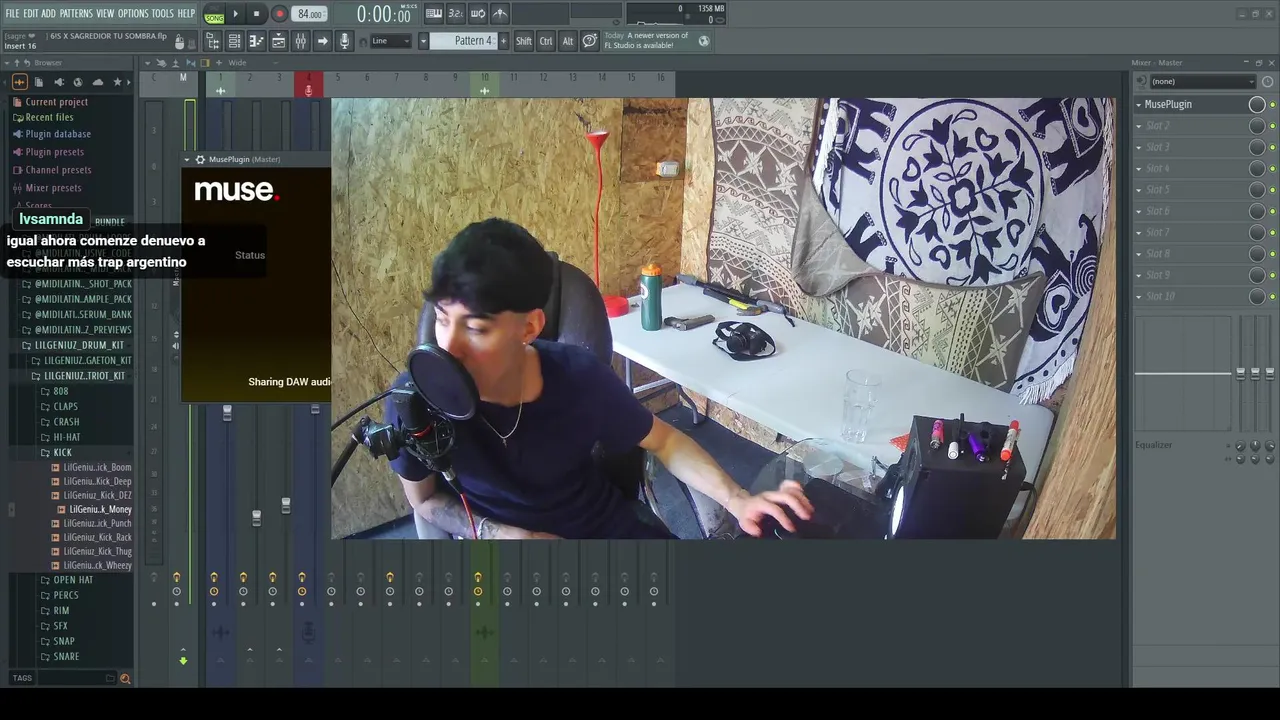Screen dimensions: 1280x720
Task: Expand the SNARE folder
Action: coord(66,656)
